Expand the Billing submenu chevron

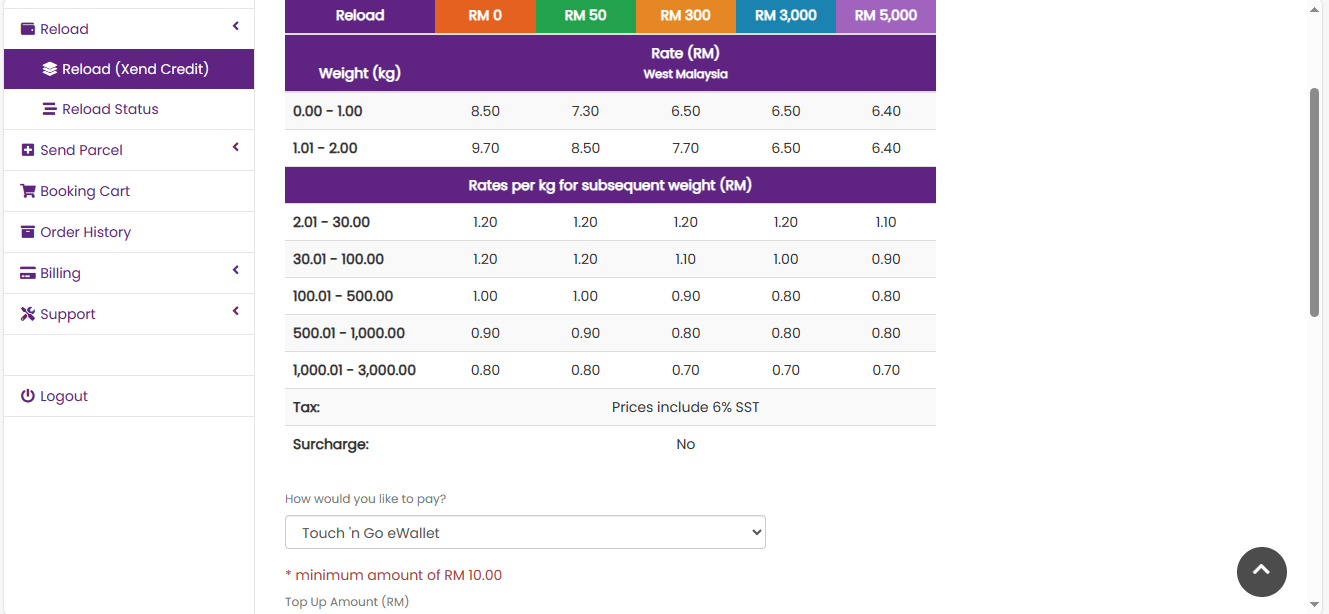(236, 271)
